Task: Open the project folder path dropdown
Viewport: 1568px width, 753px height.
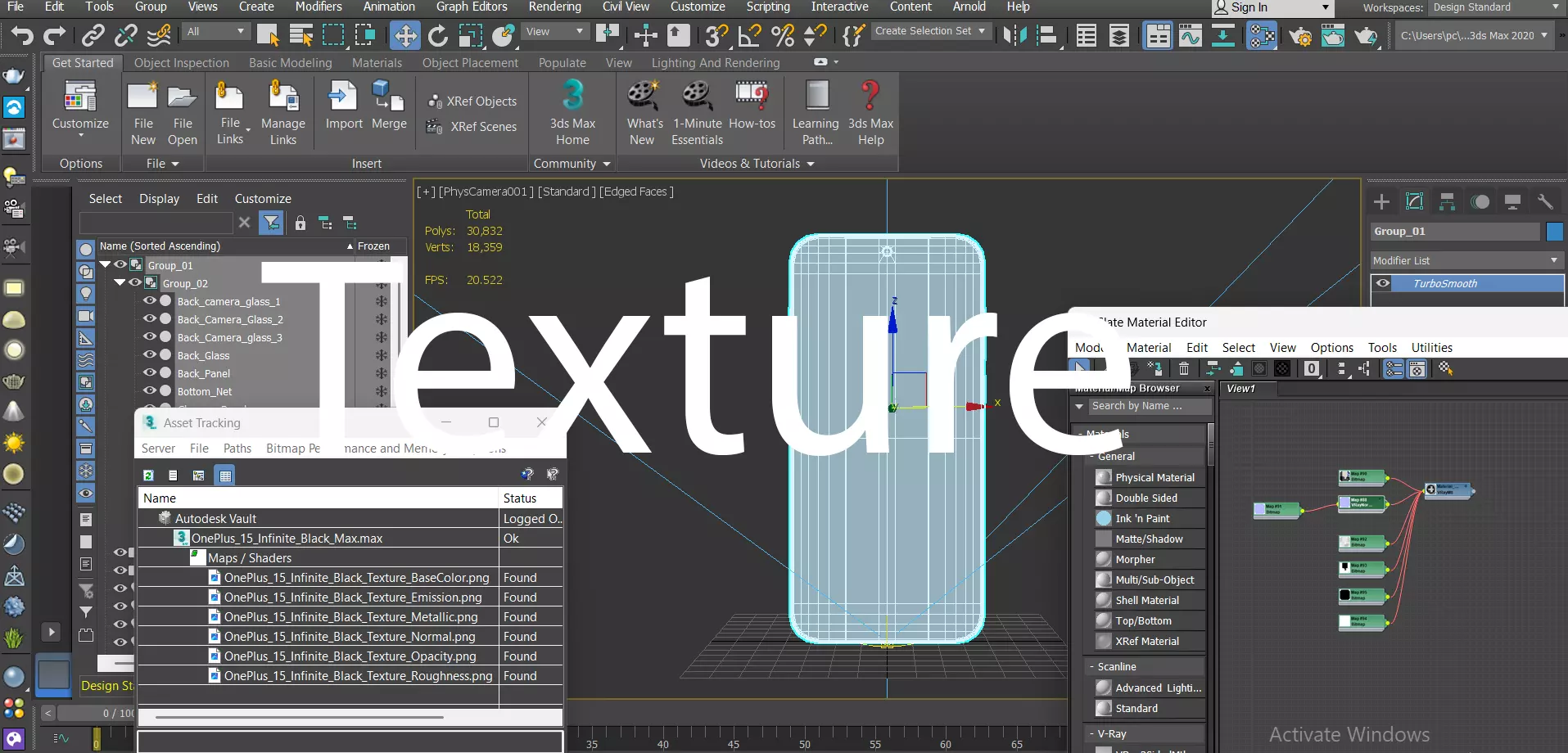Action: [x=1474, y=35]
